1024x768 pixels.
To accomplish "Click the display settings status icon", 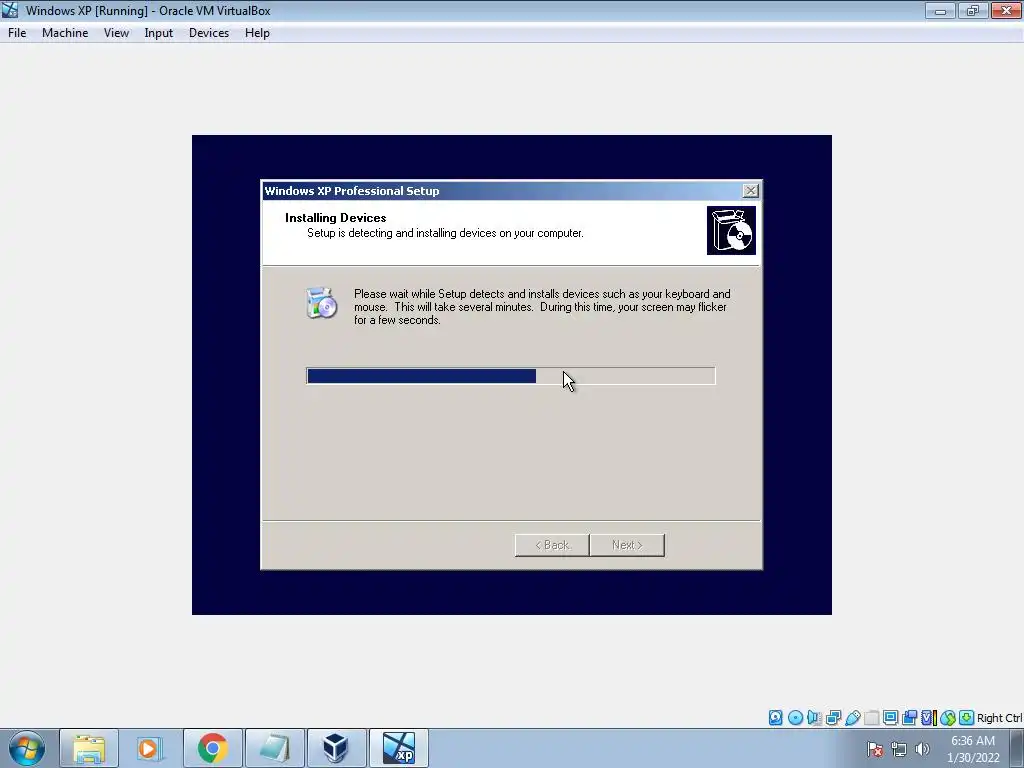I will (x=890, y=718).
